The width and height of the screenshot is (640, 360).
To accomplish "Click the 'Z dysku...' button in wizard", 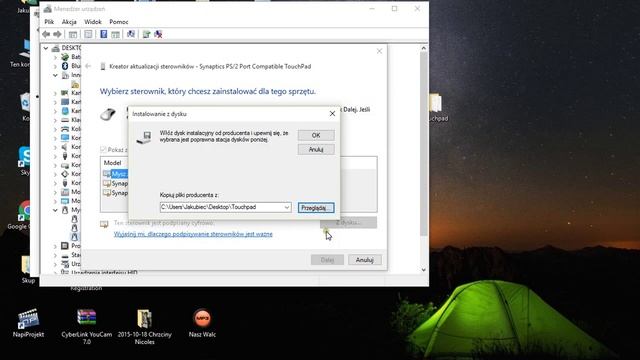I will [348, 222].
